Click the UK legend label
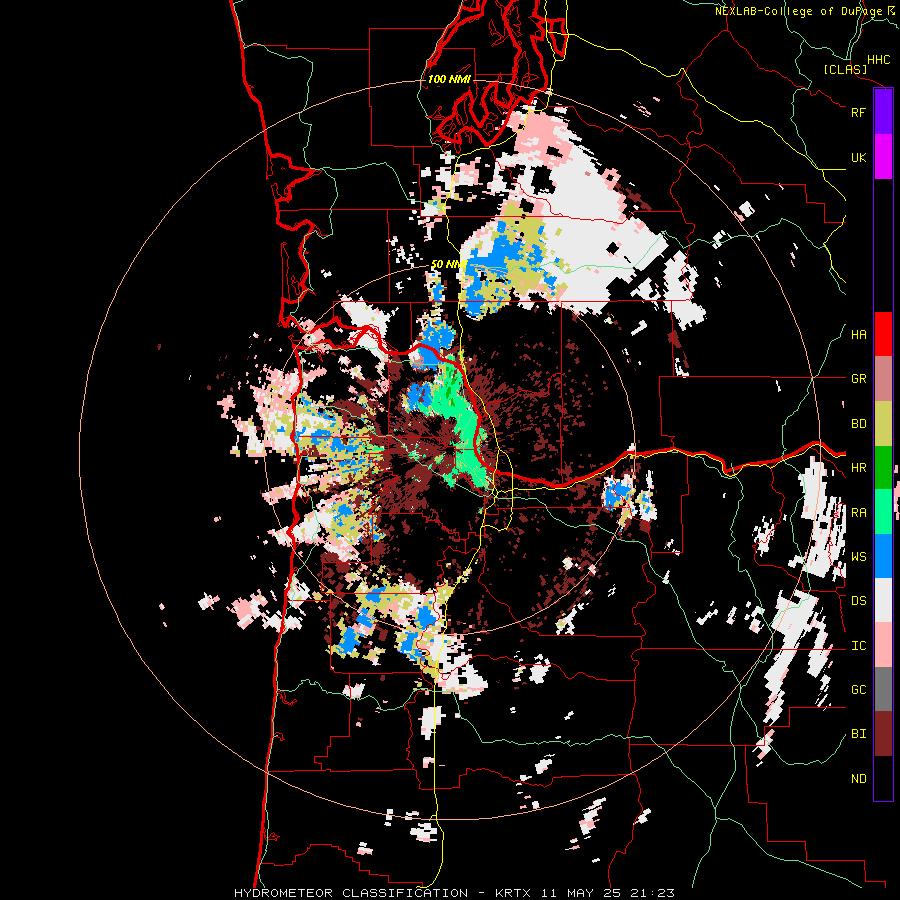900x900 pixels. point(858,157)
